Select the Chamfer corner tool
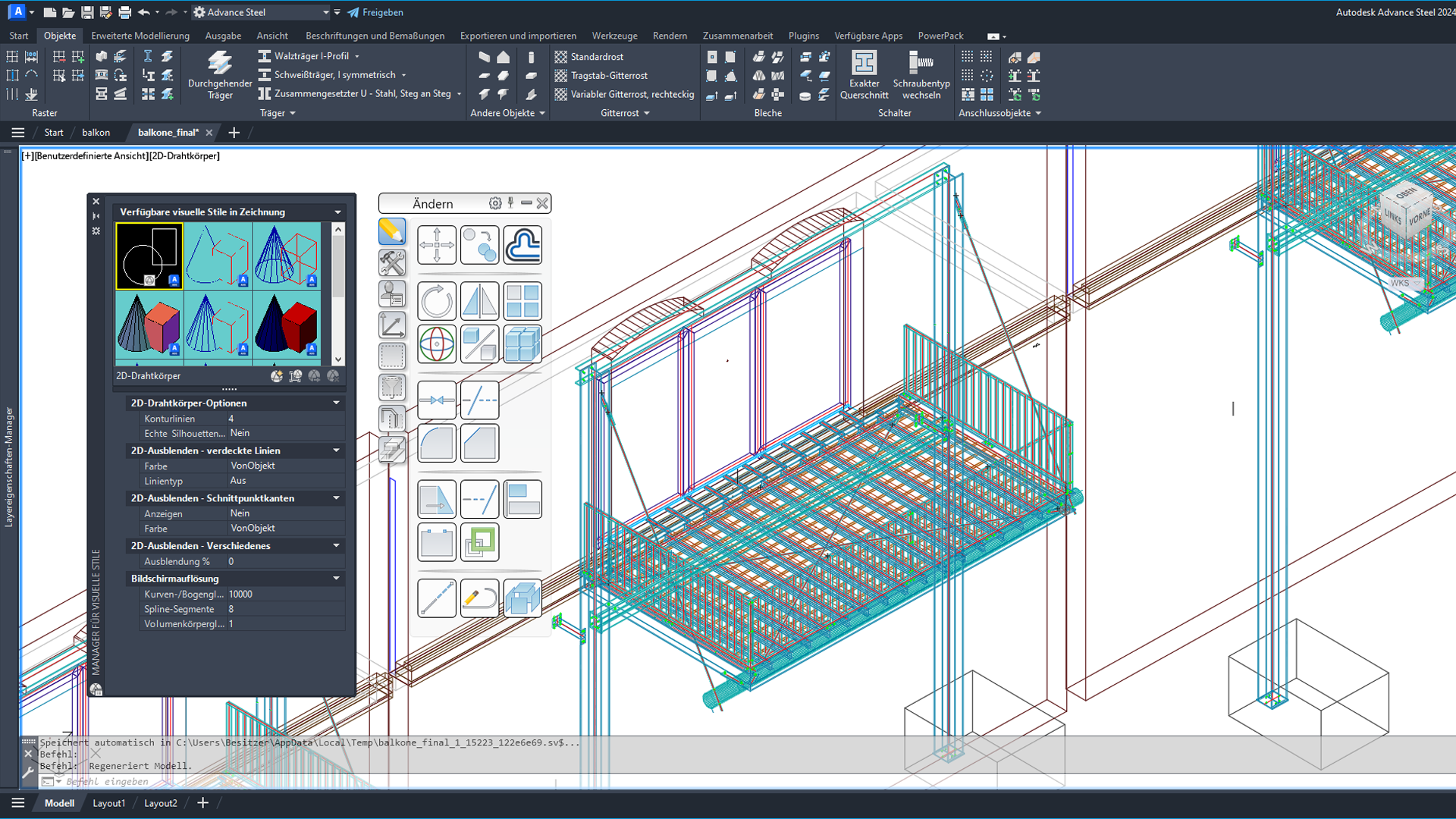The height and width of the screenshot is (819, 1456). tap(479, 443)
